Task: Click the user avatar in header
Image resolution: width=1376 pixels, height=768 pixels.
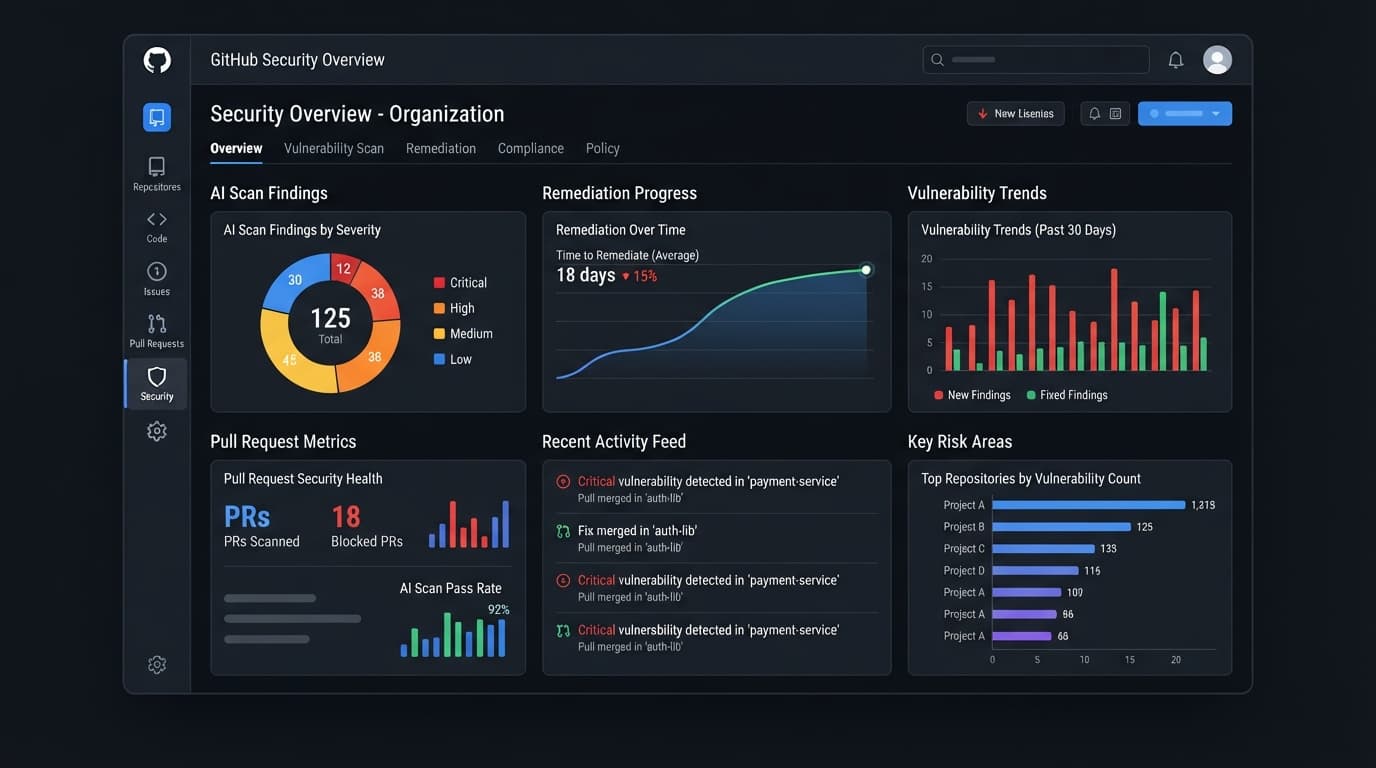Action: tap(1217, 60)
